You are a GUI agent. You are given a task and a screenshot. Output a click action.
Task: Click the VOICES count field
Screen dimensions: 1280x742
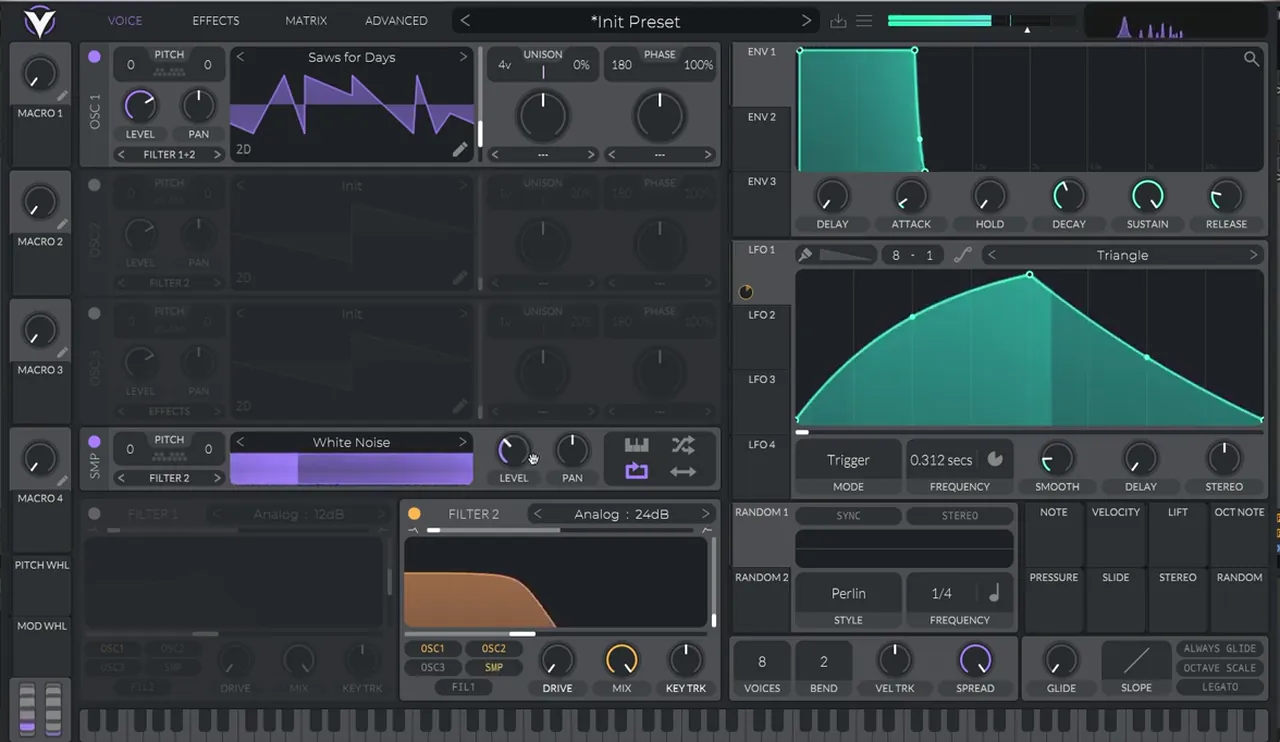[x=762, y=661]
